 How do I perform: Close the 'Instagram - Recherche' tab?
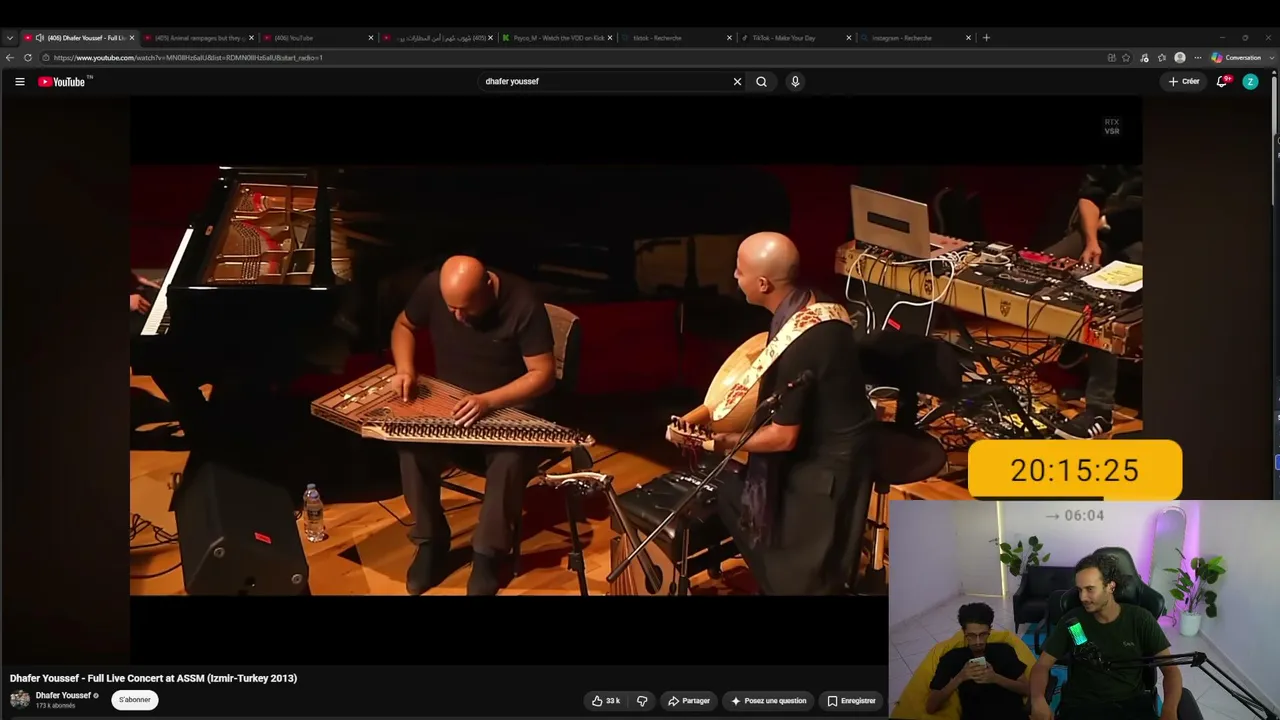coord(968,38)
